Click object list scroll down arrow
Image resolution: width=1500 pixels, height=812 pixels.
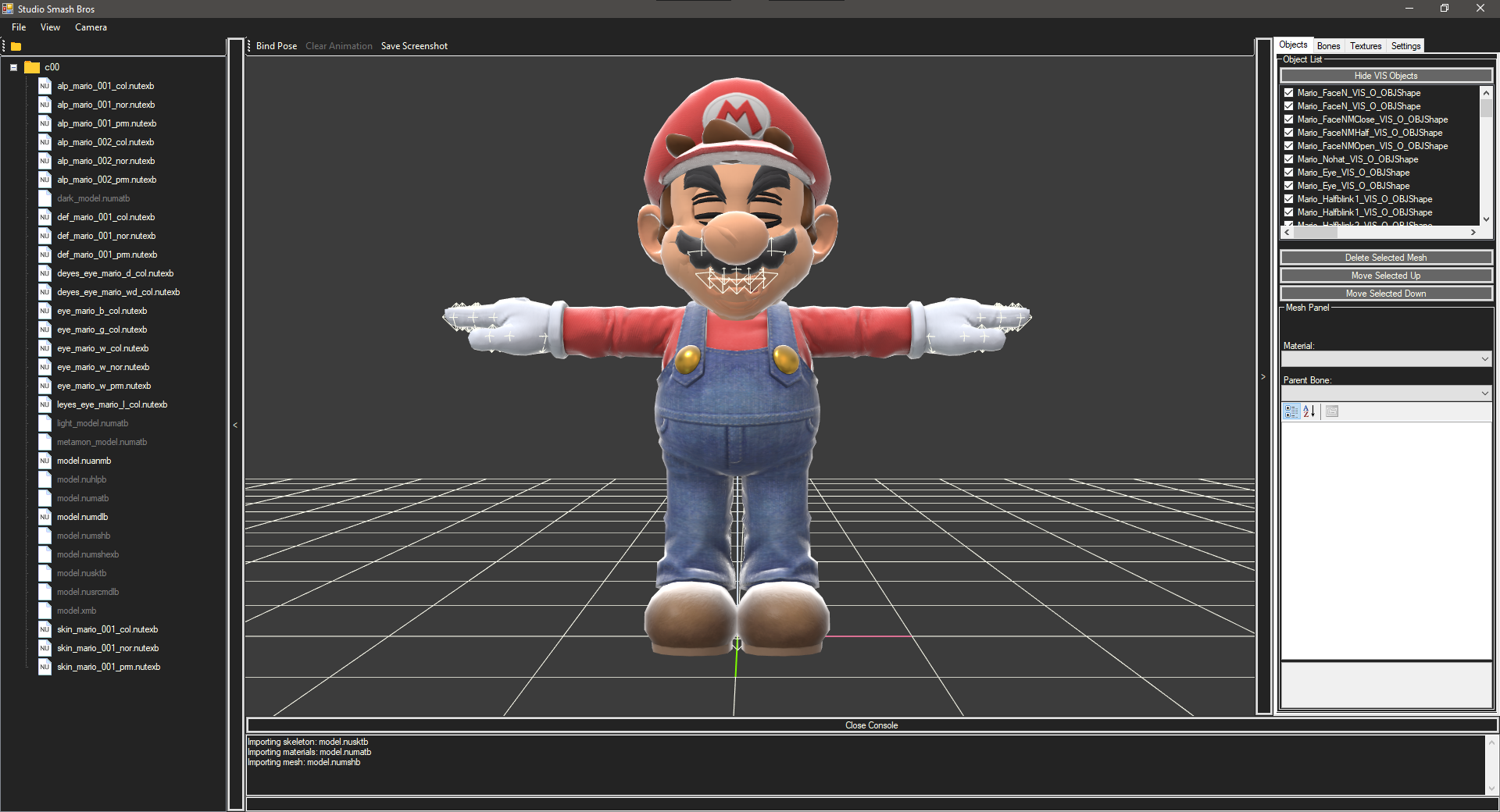coord(1487,219)
